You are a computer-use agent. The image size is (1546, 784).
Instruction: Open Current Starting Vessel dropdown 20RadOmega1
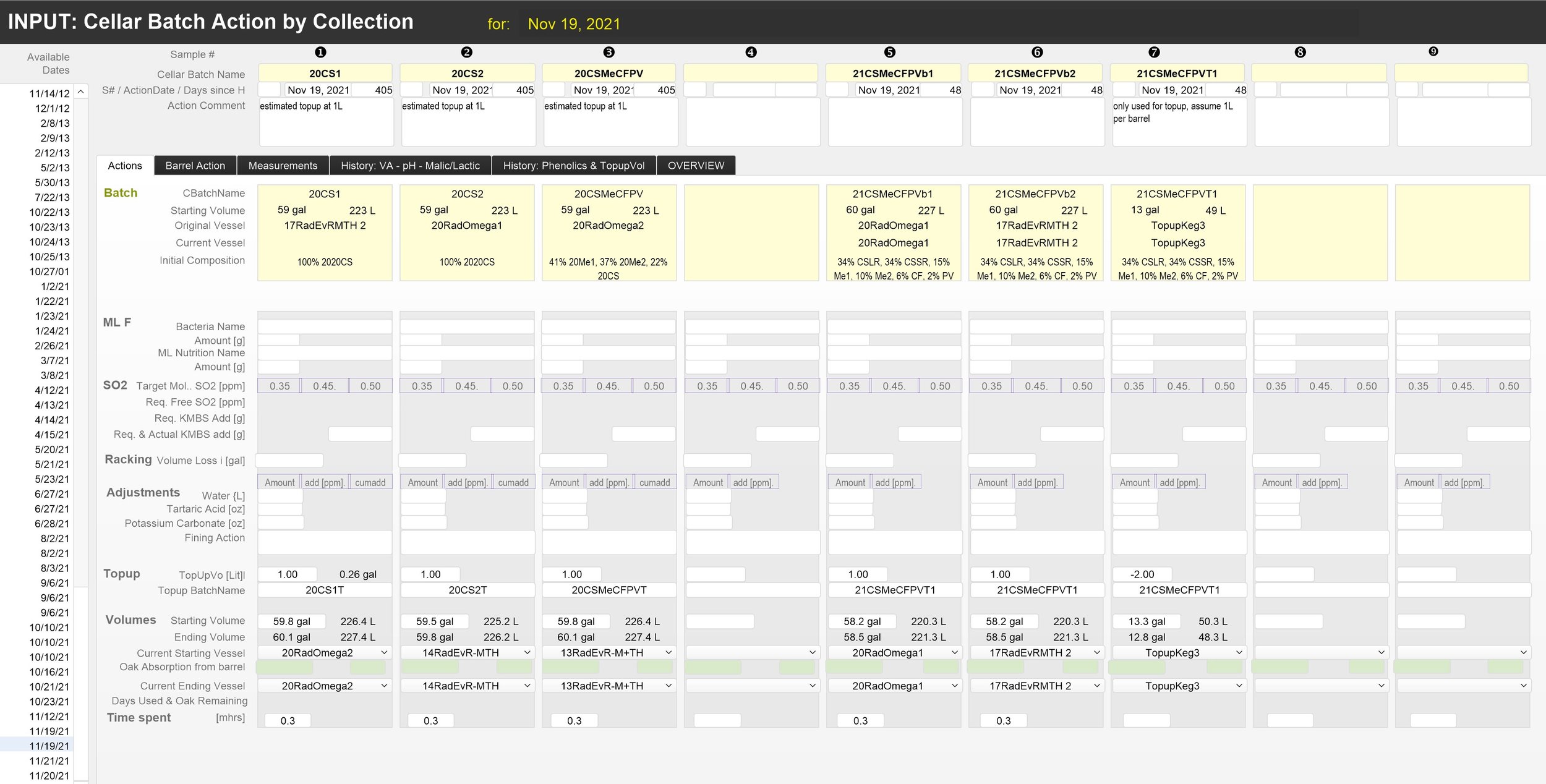894,653
